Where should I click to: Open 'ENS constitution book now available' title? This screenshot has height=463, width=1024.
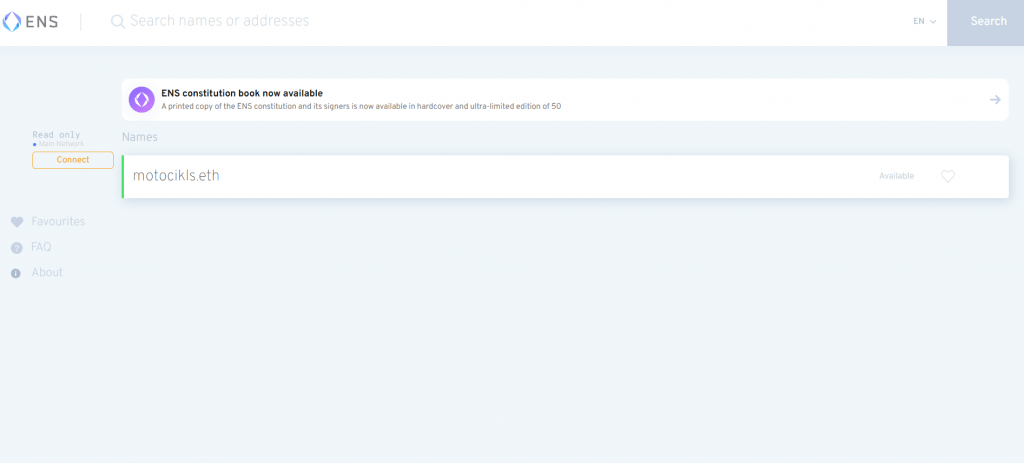(241, 93)
